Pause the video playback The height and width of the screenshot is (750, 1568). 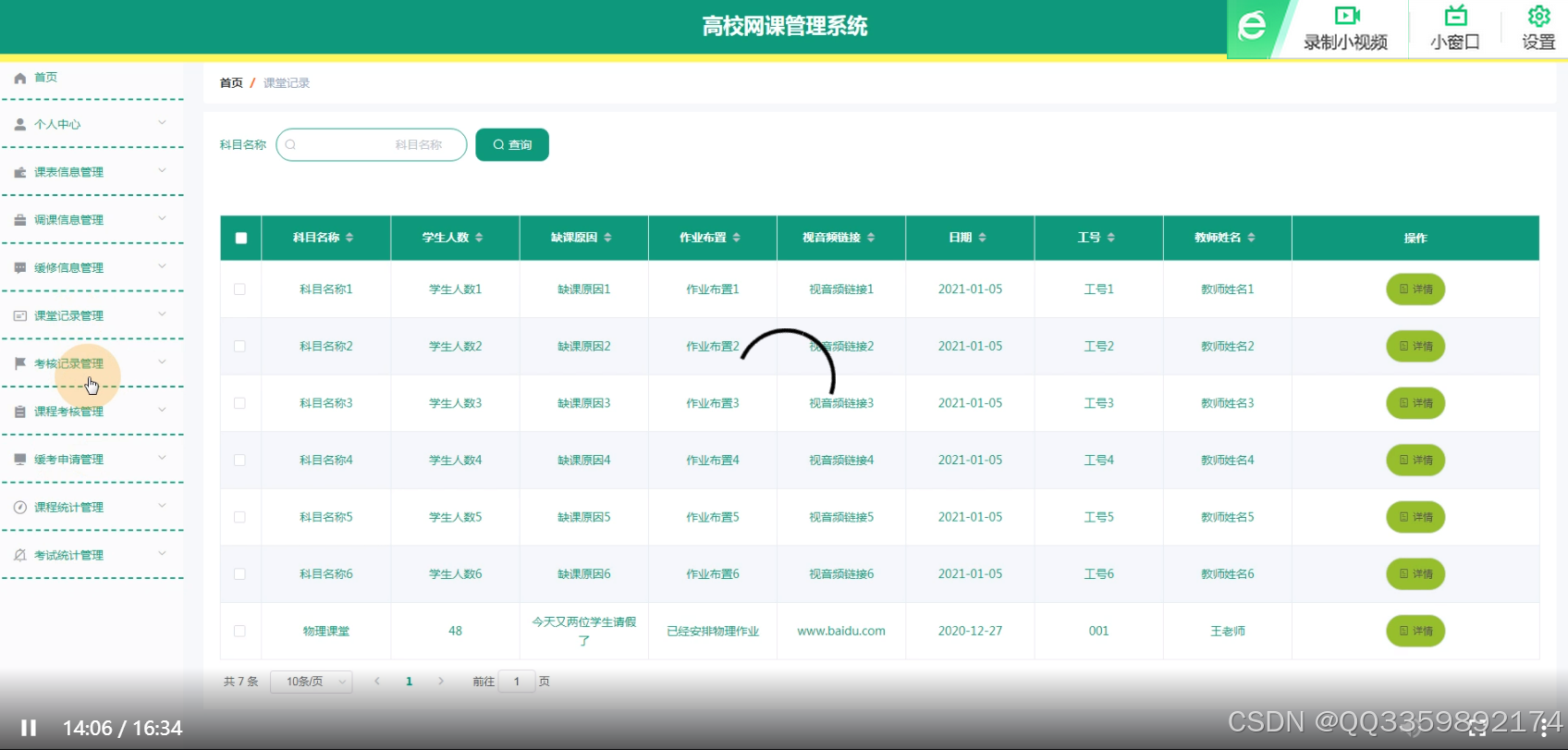click(x=29, y=728)
